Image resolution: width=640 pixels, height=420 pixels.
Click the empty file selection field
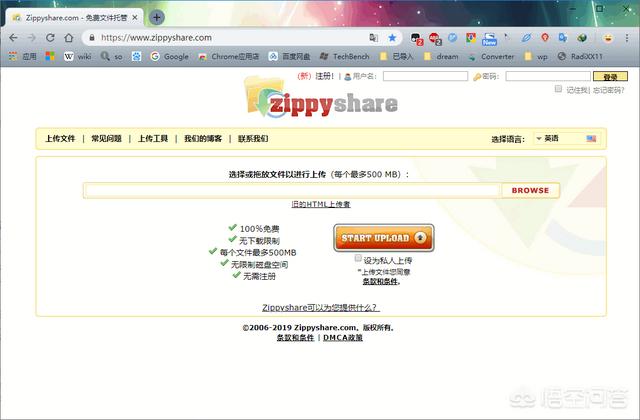coord(292,191)
